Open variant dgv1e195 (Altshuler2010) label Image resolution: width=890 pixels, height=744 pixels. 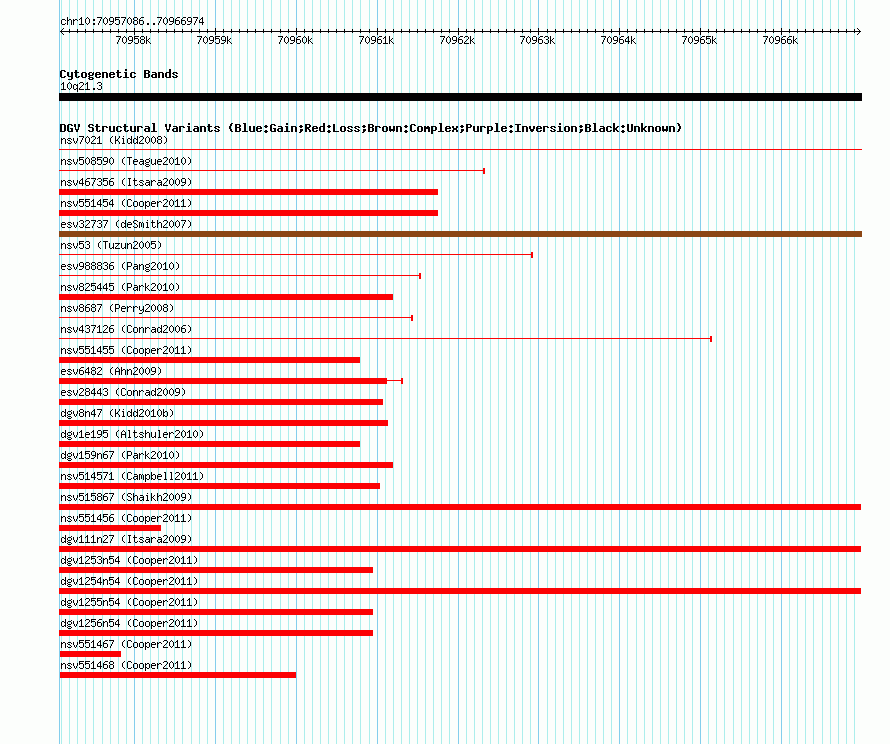132,434
